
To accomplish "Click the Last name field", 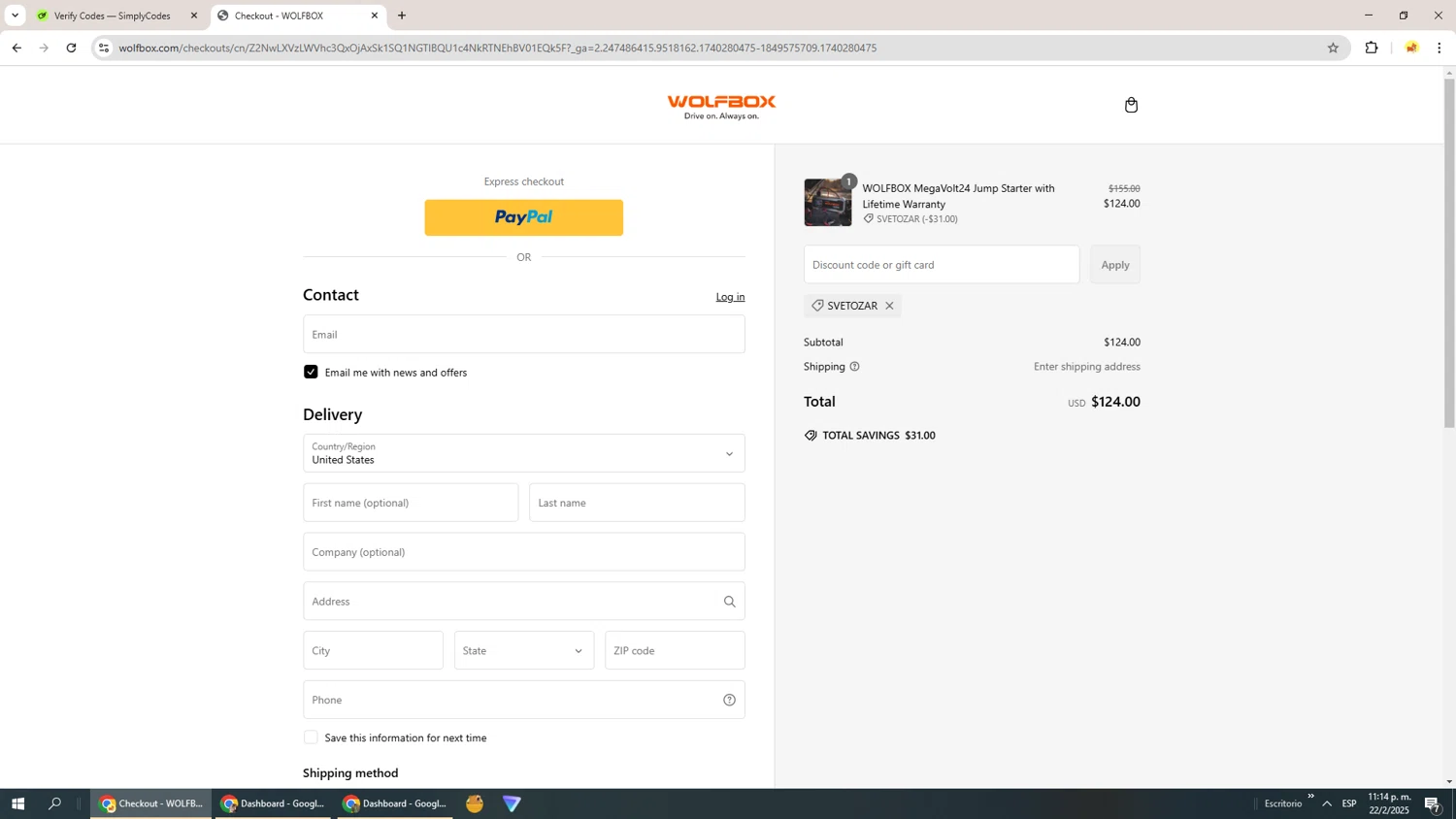I will tap(637, 503).
